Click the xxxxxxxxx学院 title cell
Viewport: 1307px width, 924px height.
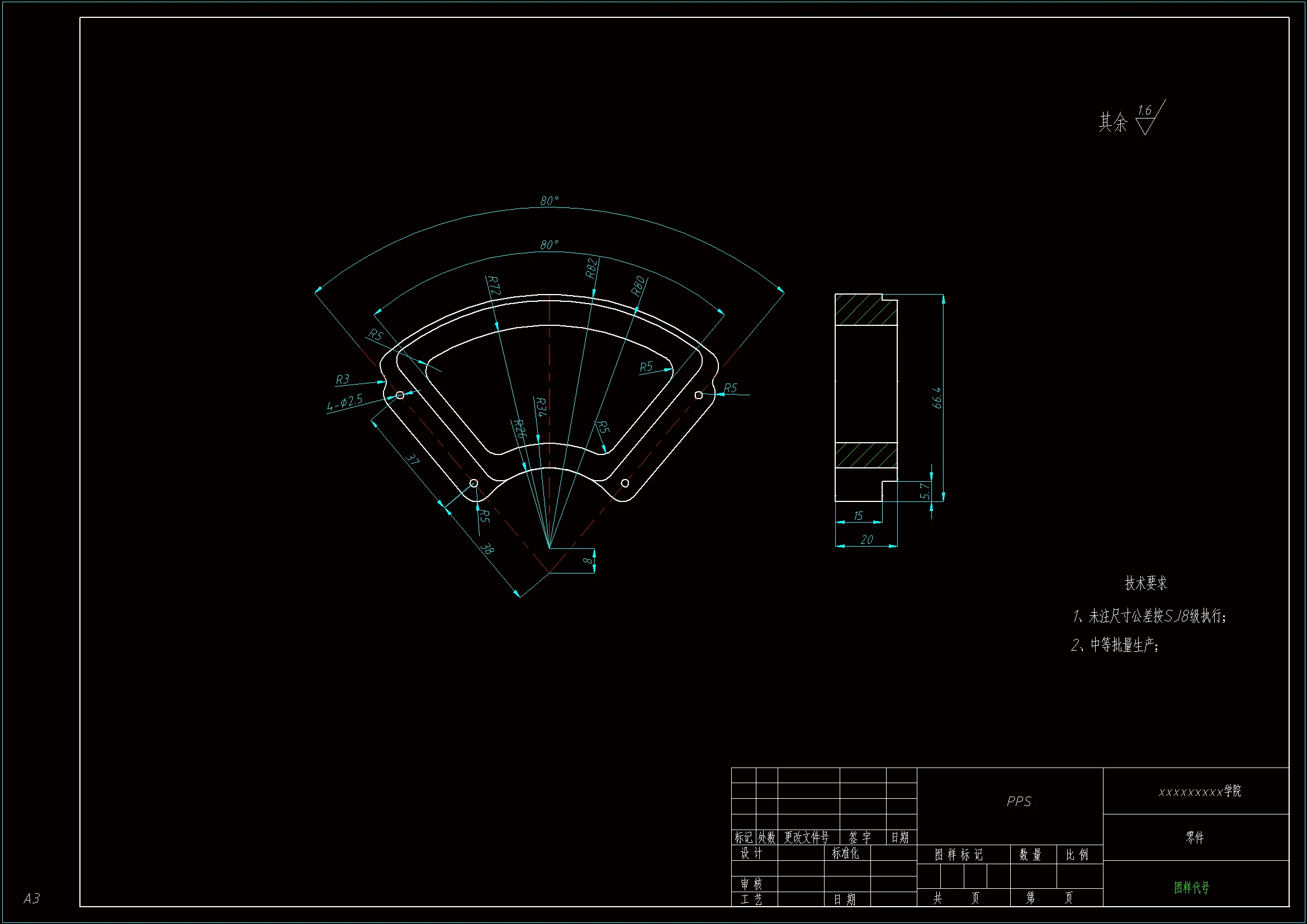[x=1200, y=792]
